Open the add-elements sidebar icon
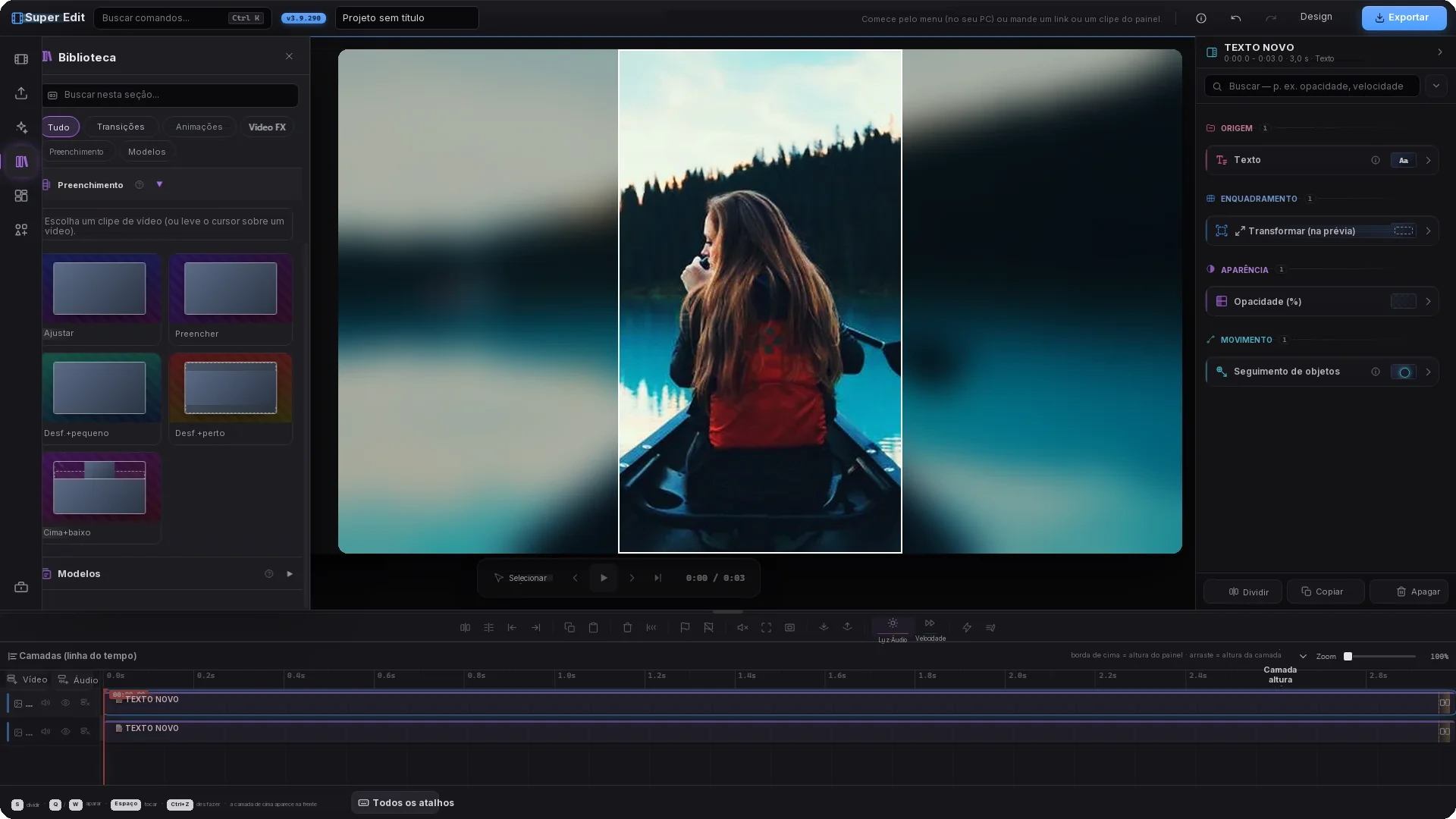This screenshot has width=1456, height=819. point(21,230)
